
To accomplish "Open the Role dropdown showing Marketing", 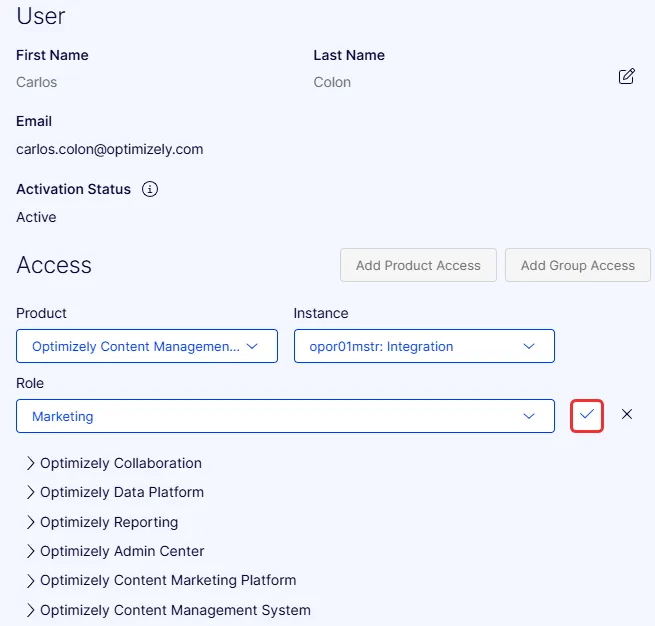I will point(286,416).
